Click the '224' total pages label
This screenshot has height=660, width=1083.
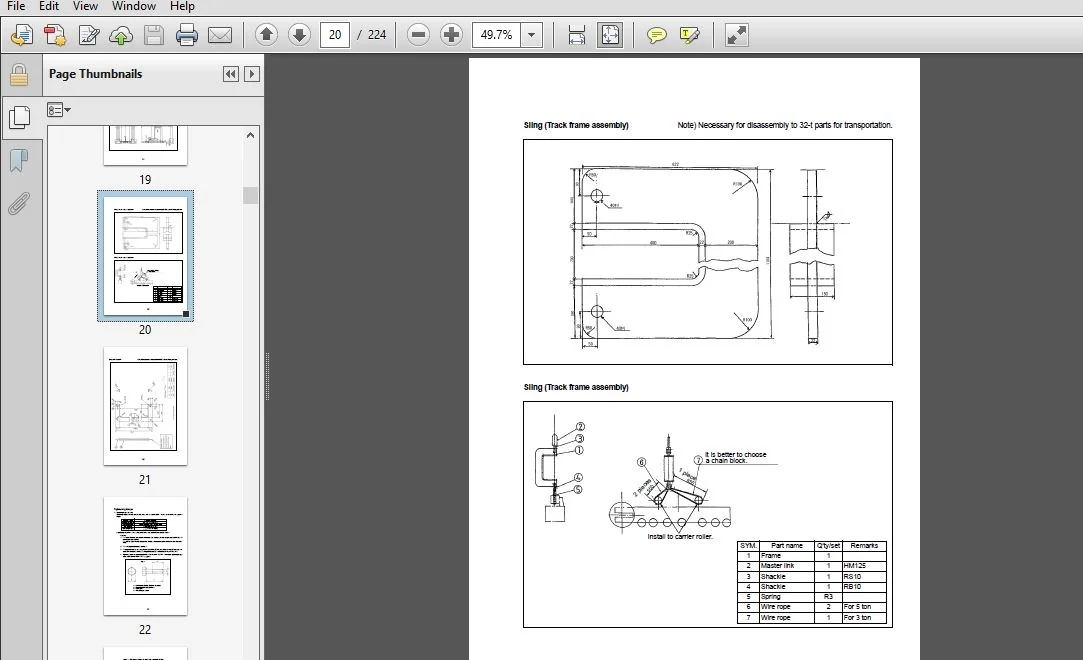coord(376,35)
